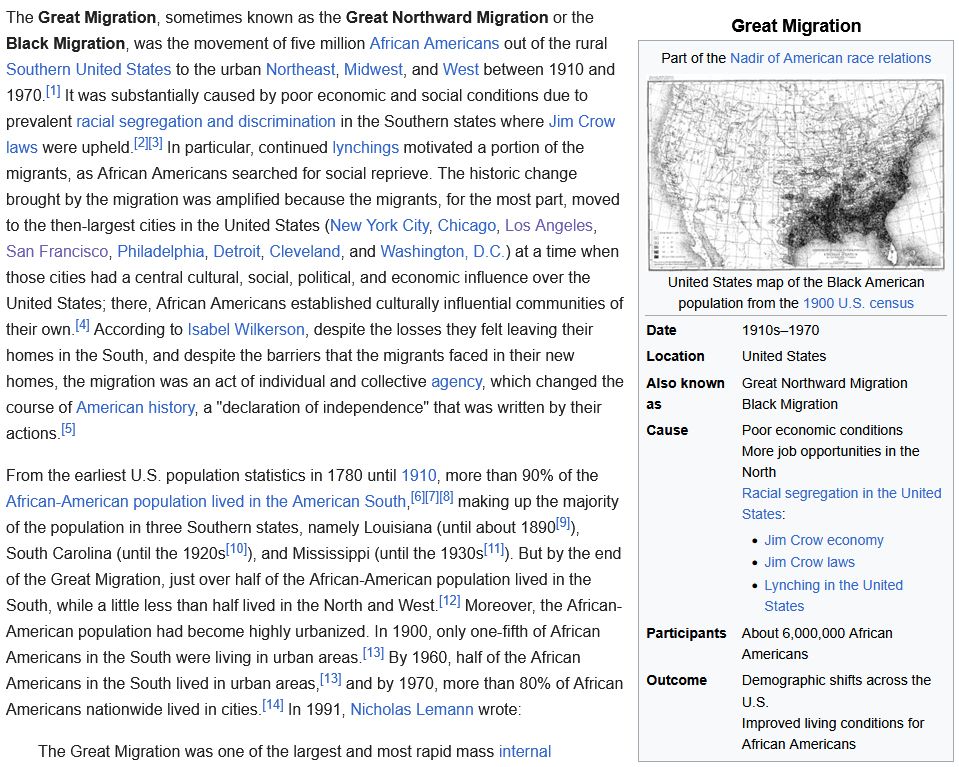Open the Nicholas Lemann link
Viewport: 959px width, 767px height.
click(x=413, y=709)
